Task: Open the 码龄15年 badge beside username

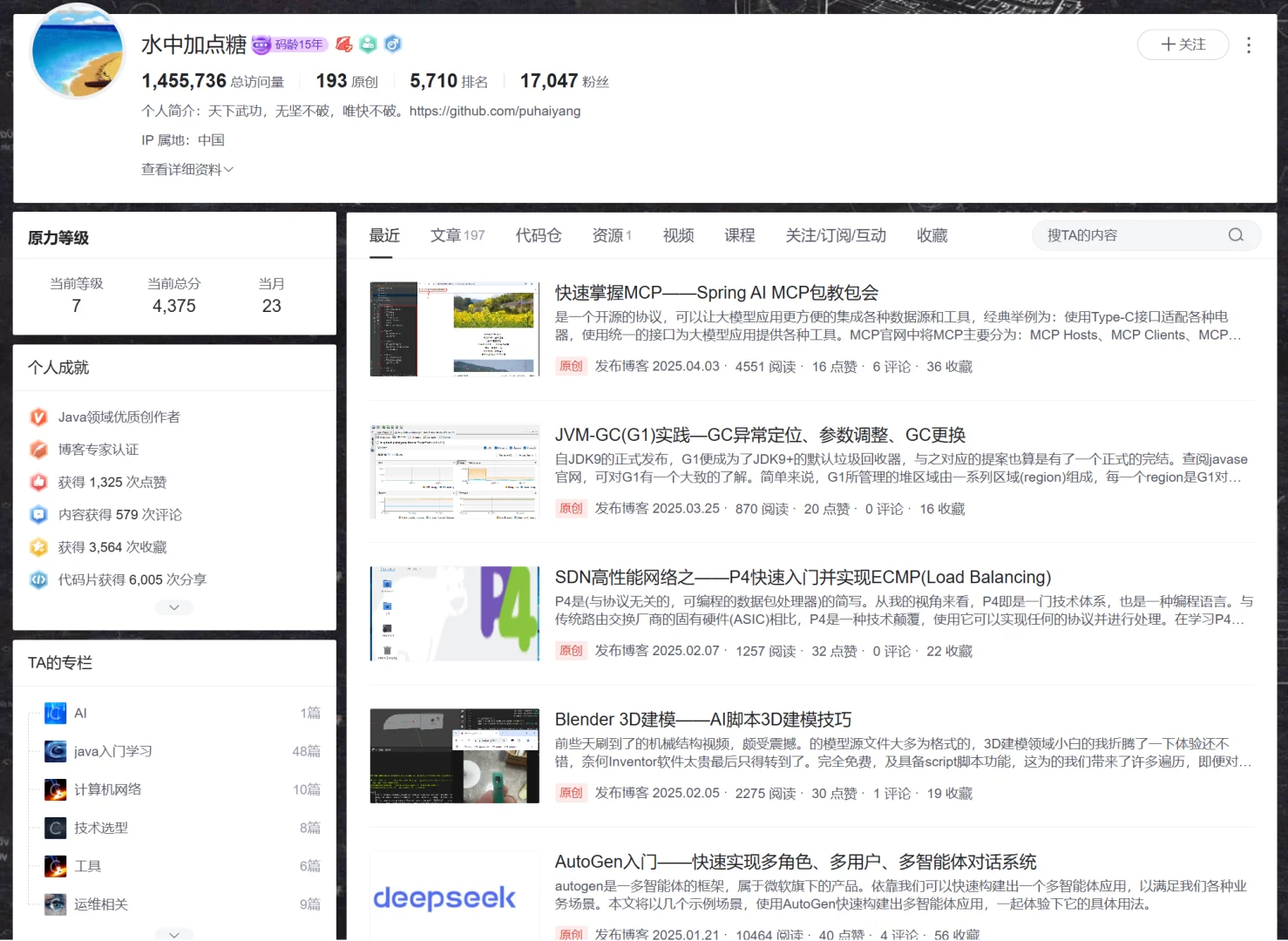Action: pos(288,44)
